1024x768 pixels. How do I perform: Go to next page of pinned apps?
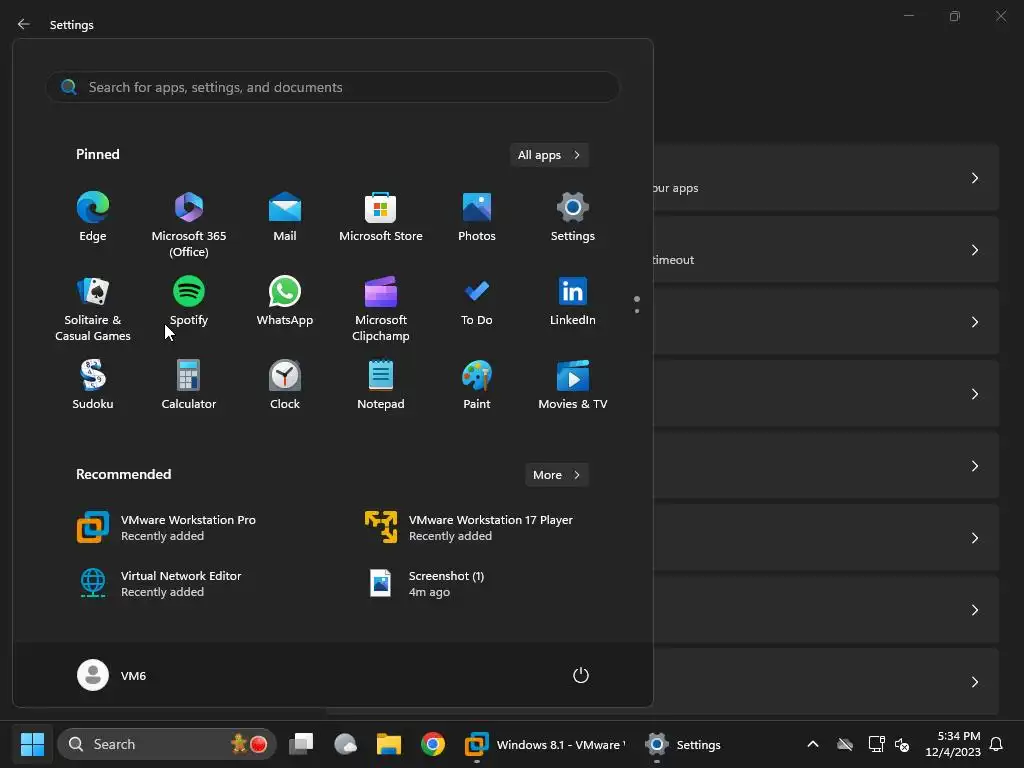click(637, 311)
